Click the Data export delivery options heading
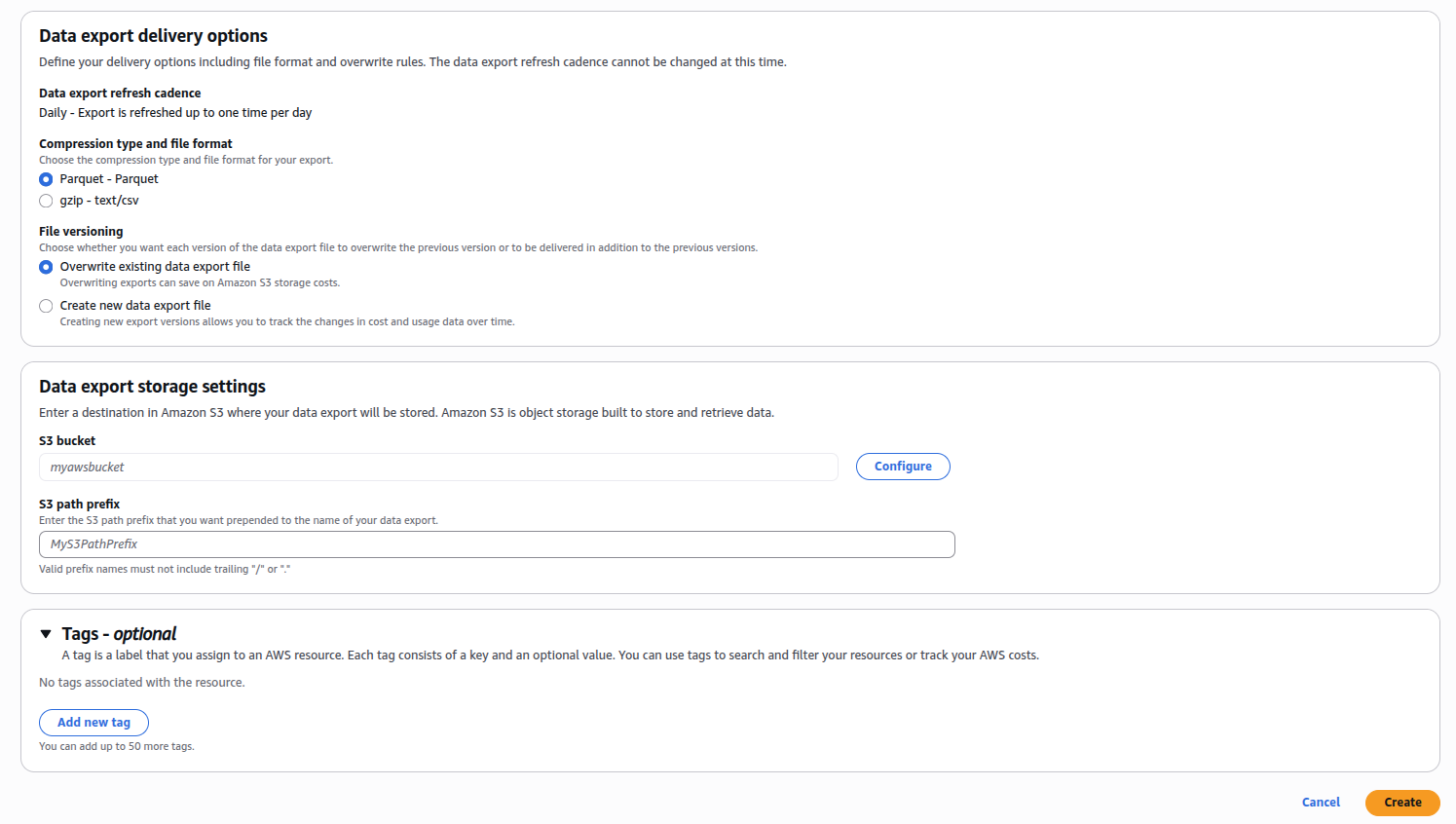1456x824 pixels. pos(153,35)
